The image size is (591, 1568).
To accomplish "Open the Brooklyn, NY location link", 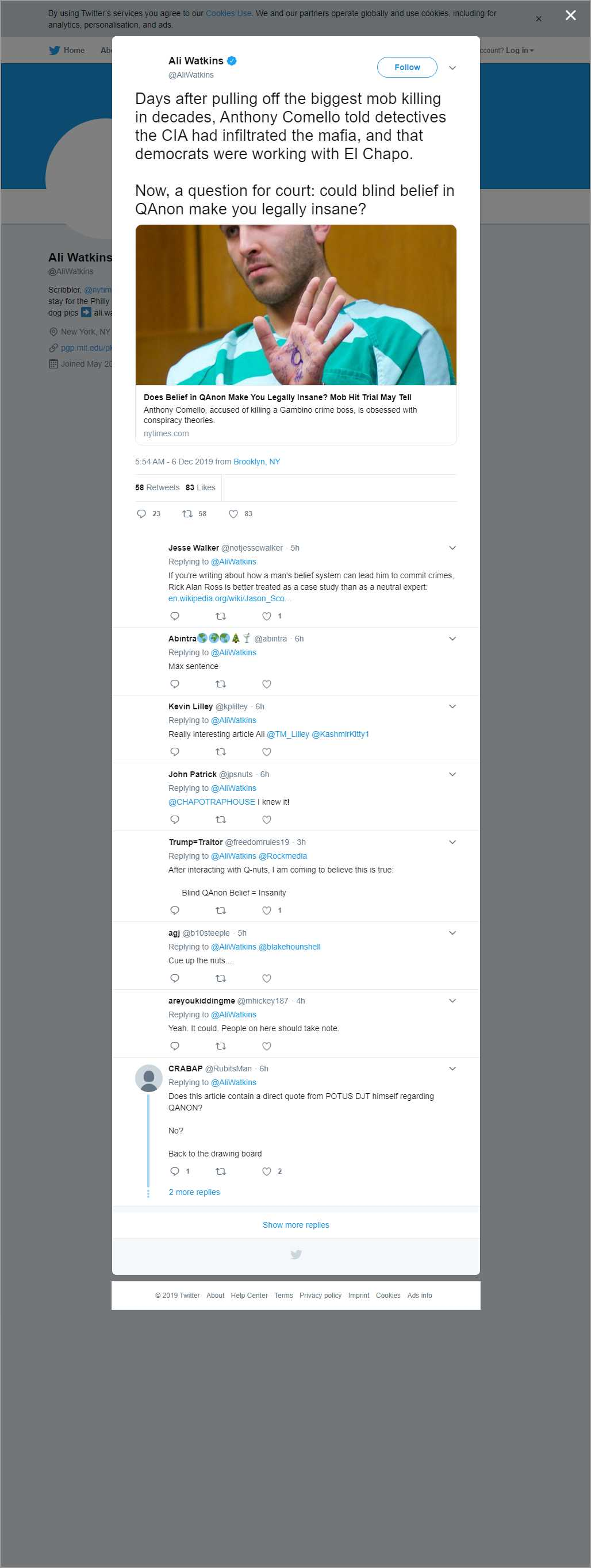I will [257, 462].
